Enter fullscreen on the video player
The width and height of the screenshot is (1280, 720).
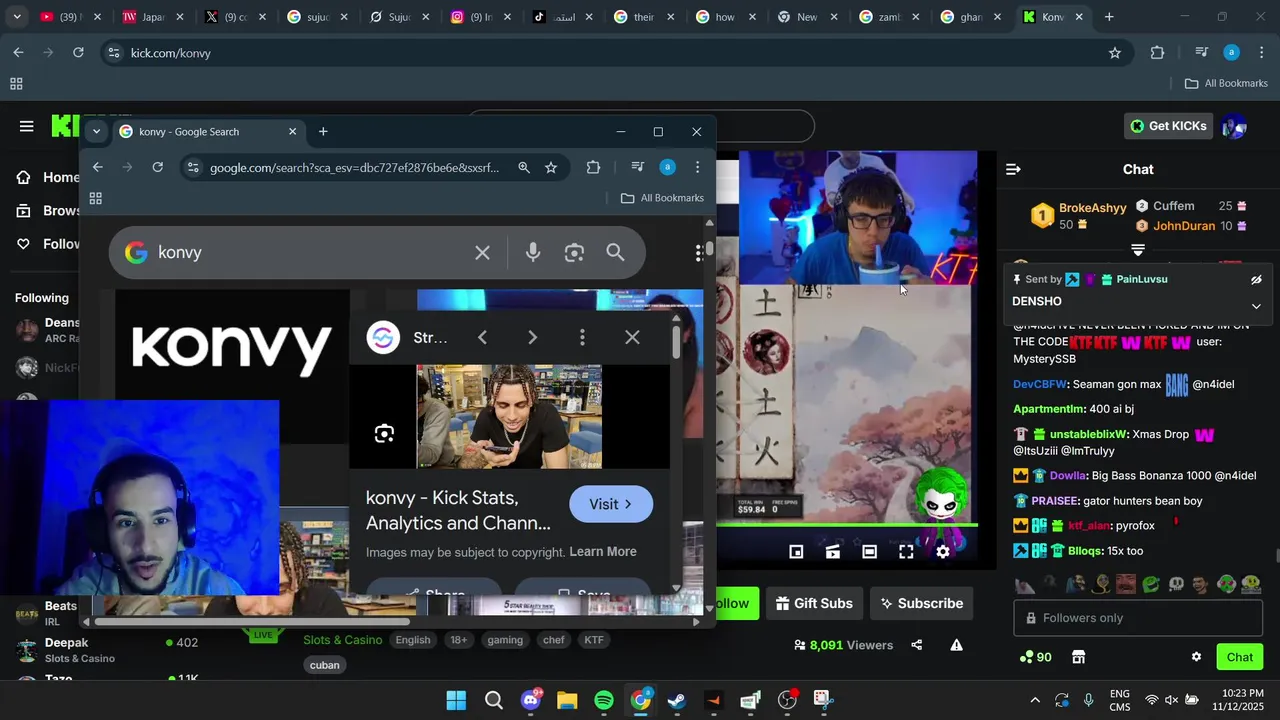coord(906,551)
